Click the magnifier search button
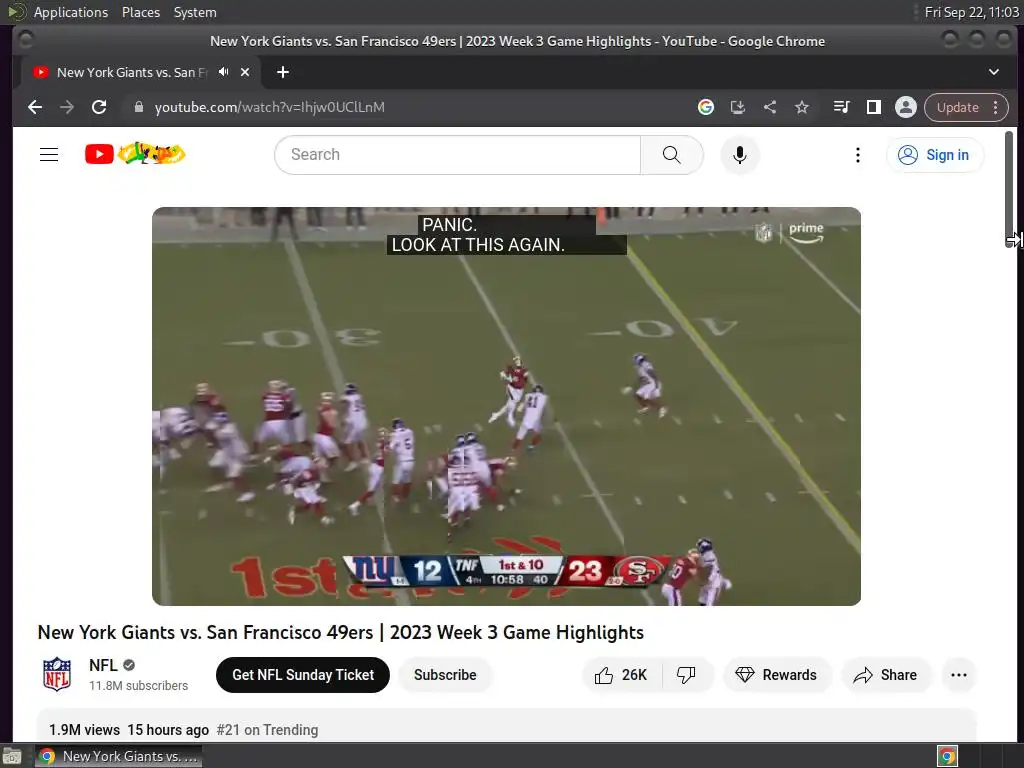 pyautogui.click(x=671, y=155)
